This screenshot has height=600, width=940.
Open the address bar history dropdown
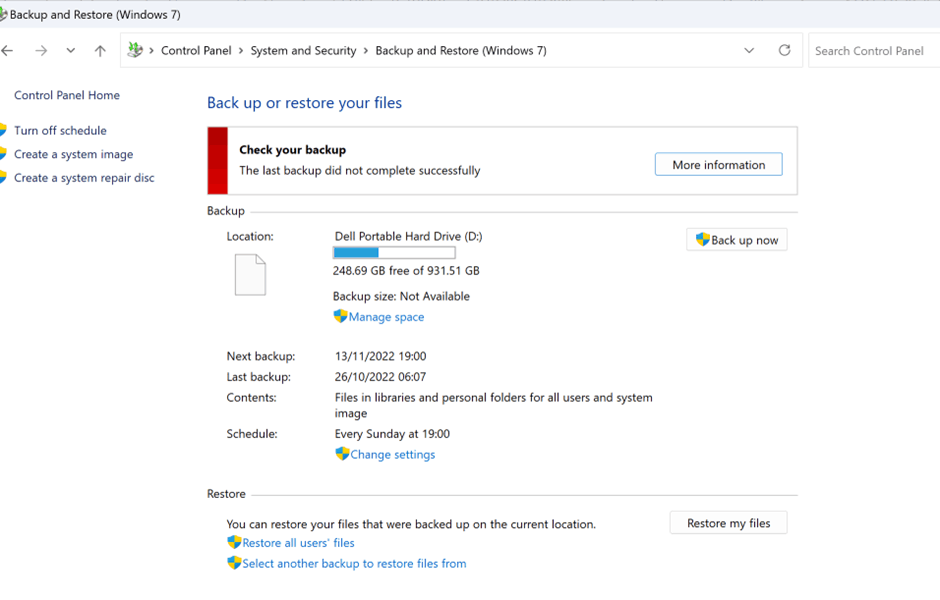[x=749, y=51]
